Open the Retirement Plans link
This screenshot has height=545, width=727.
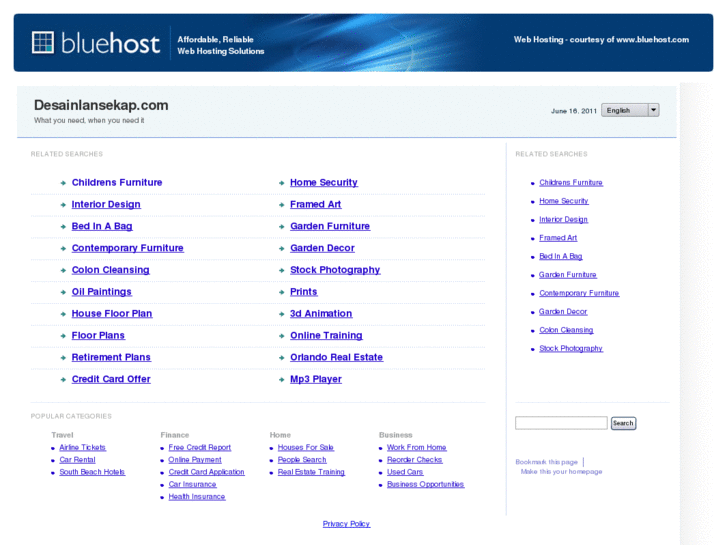[111, 357]
